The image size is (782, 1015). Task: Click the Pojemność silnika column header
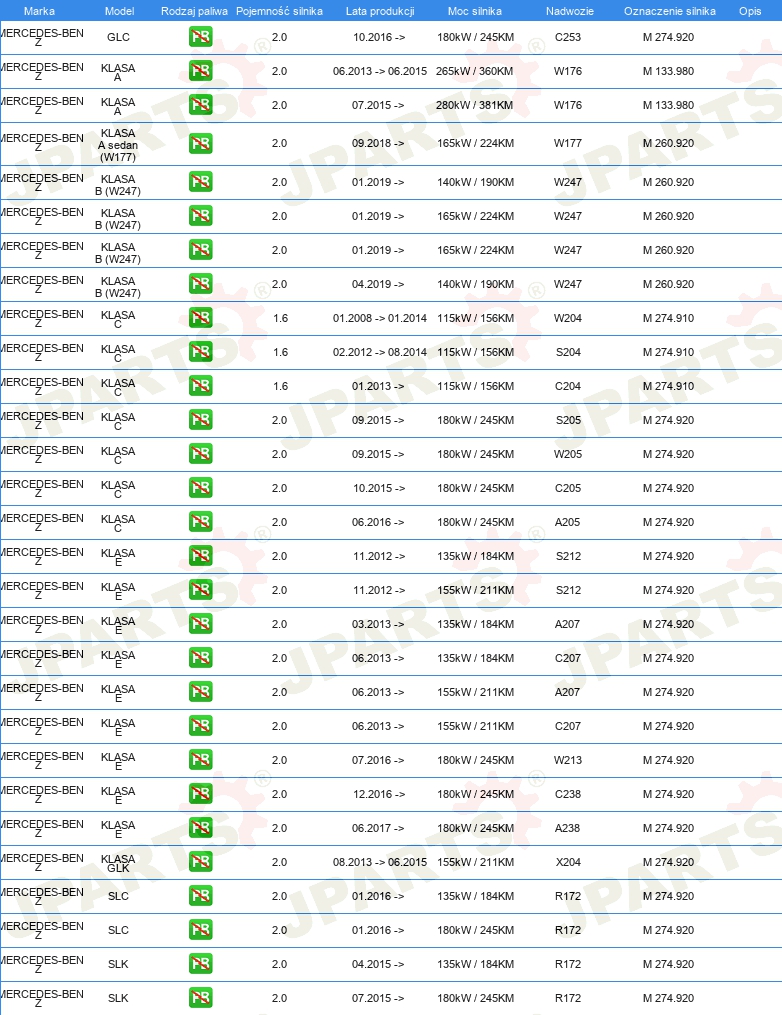(279, 11)
